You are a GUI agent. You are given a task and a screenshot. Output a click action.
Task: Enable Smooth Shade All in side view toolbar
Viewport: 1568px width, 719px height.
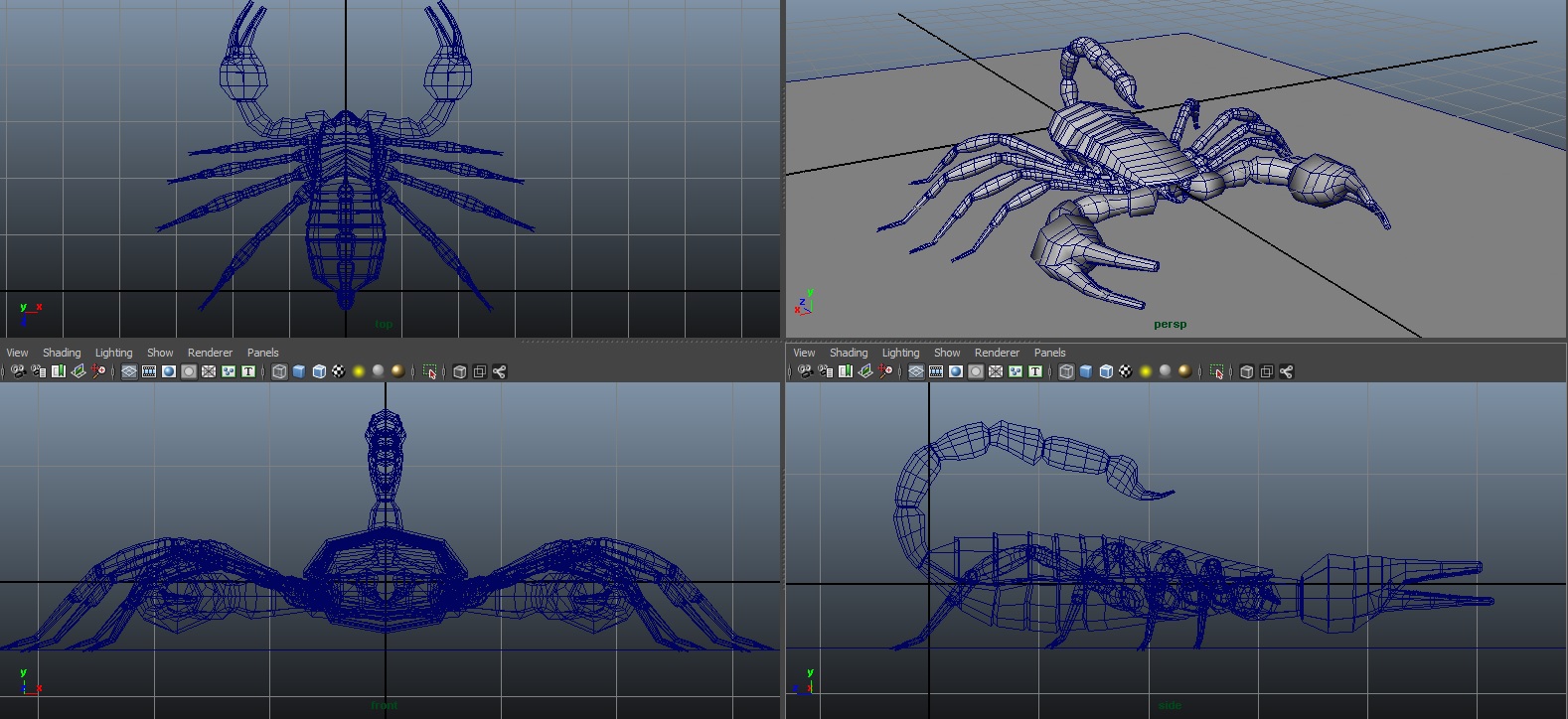point(1086,371)
